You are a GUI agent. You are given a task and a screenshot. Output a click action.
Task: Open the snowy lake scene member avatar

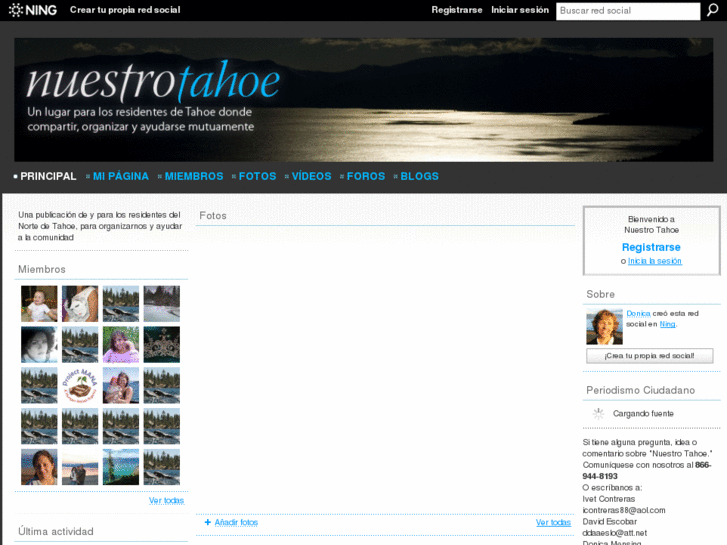(x=161, y=303)
